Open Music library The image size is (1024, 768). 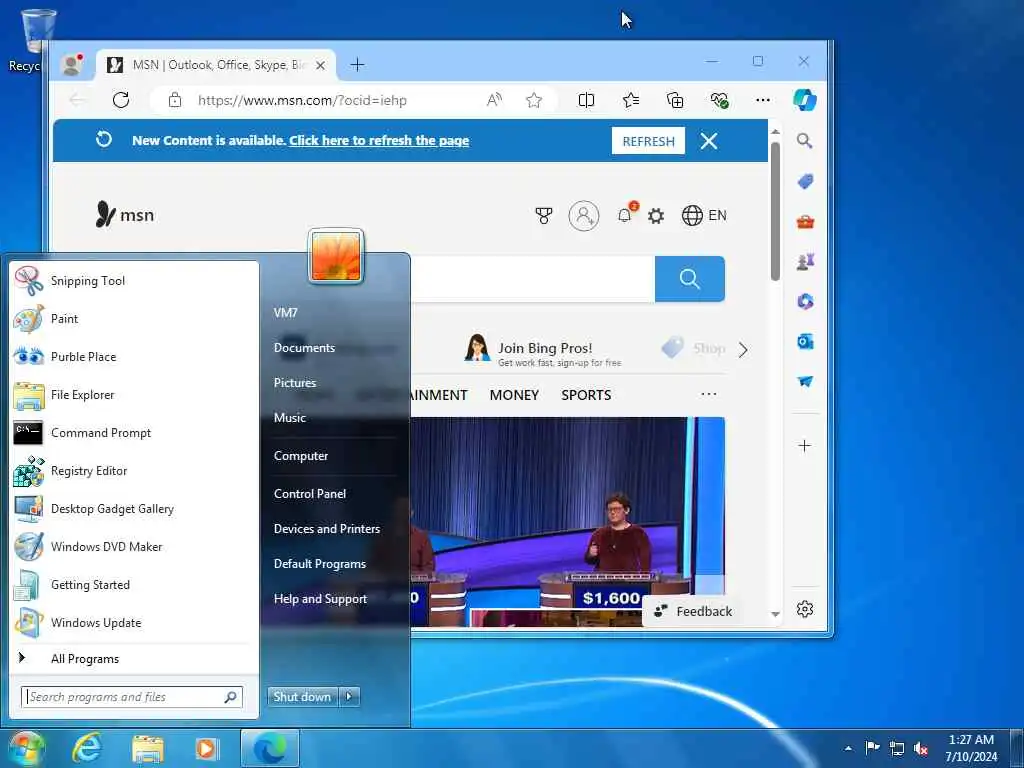290,418
